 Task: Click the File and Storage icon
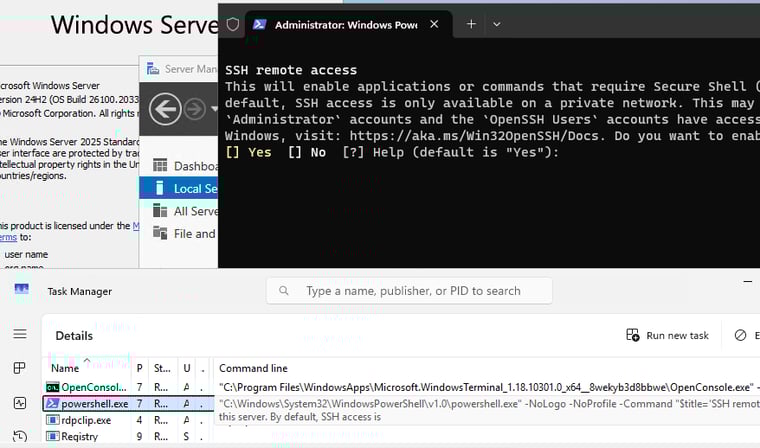pos(160,233)
